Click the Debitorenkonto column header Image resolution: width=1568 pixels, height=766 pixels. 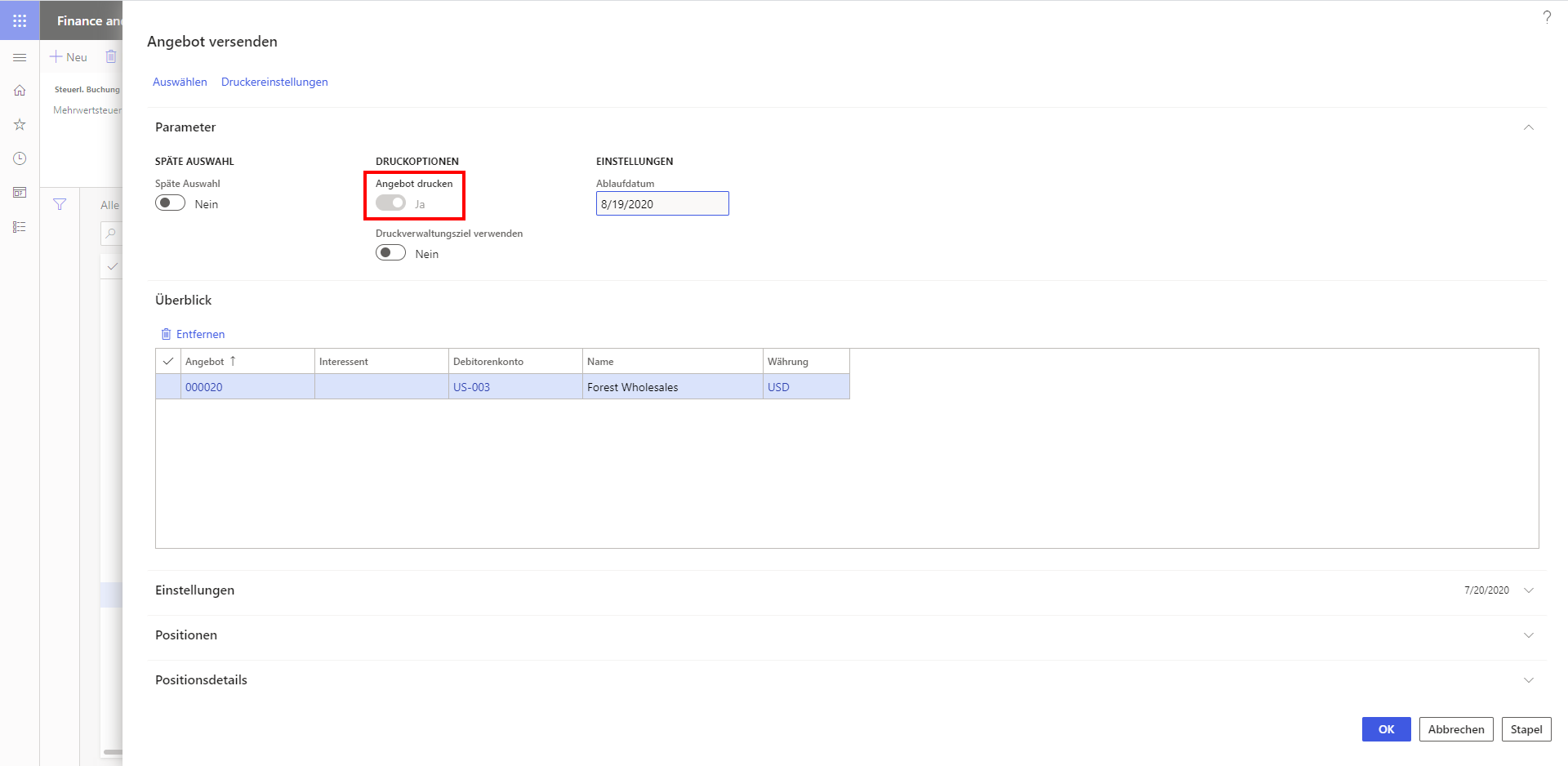515,361
